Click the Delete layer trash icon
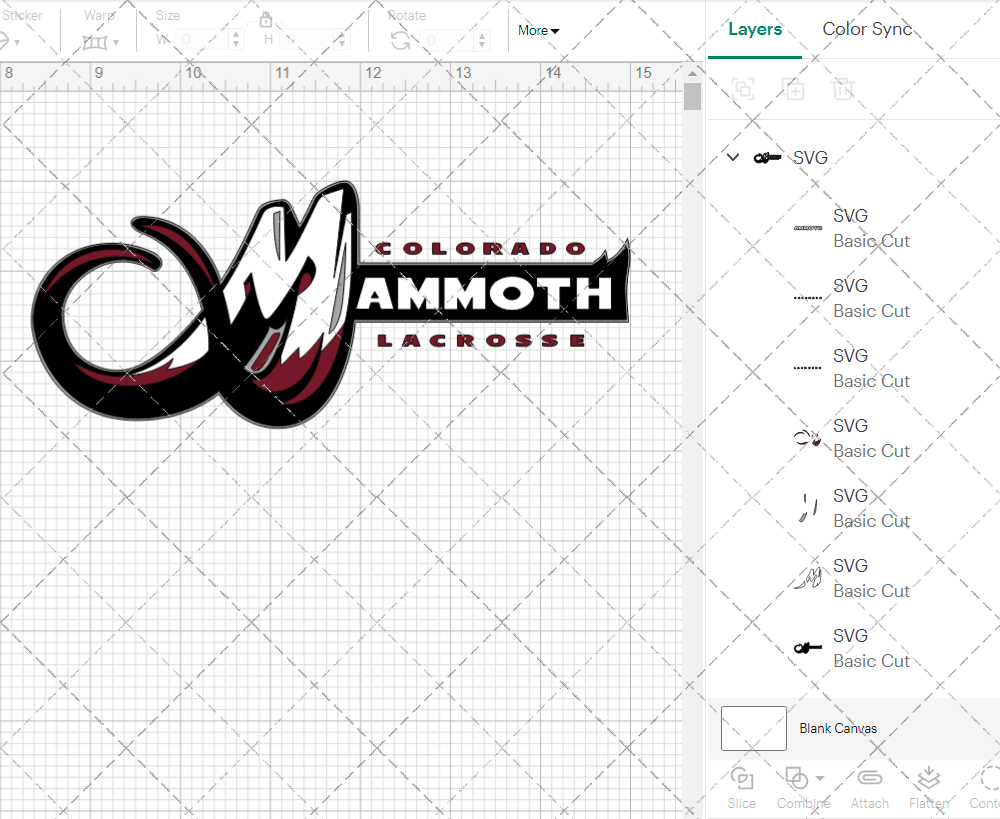The height and width of the screenshot is (819, 1000). [842, 89]
